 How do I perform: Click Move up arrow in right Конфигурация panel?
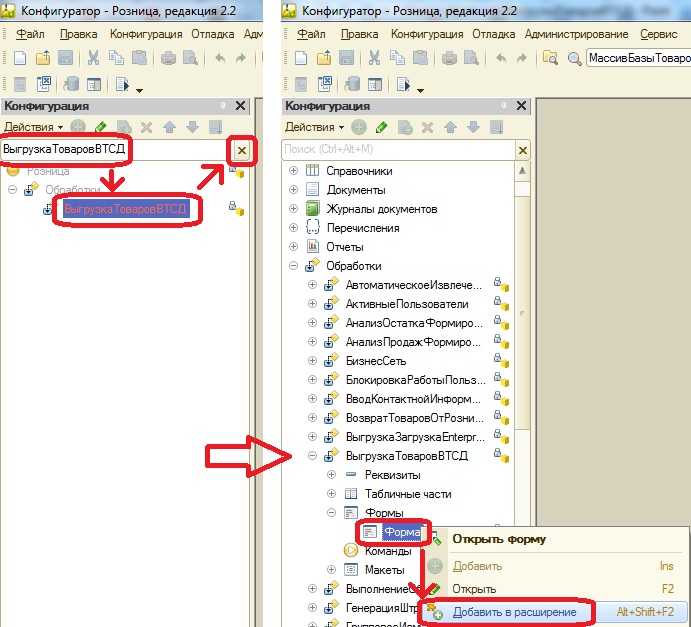[x=450, y=127]
